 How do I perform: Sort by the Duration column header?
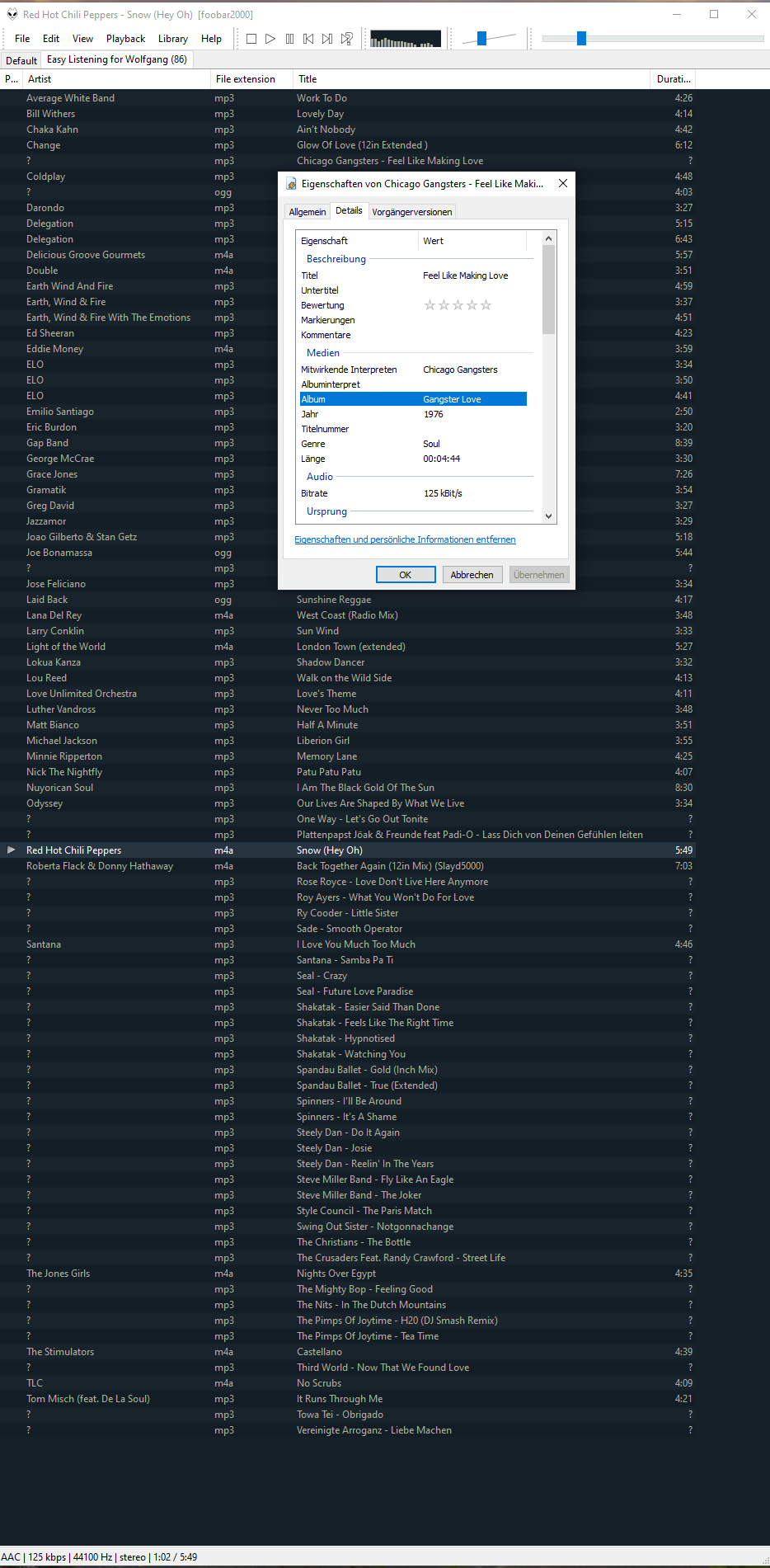(x=673, y=79)
